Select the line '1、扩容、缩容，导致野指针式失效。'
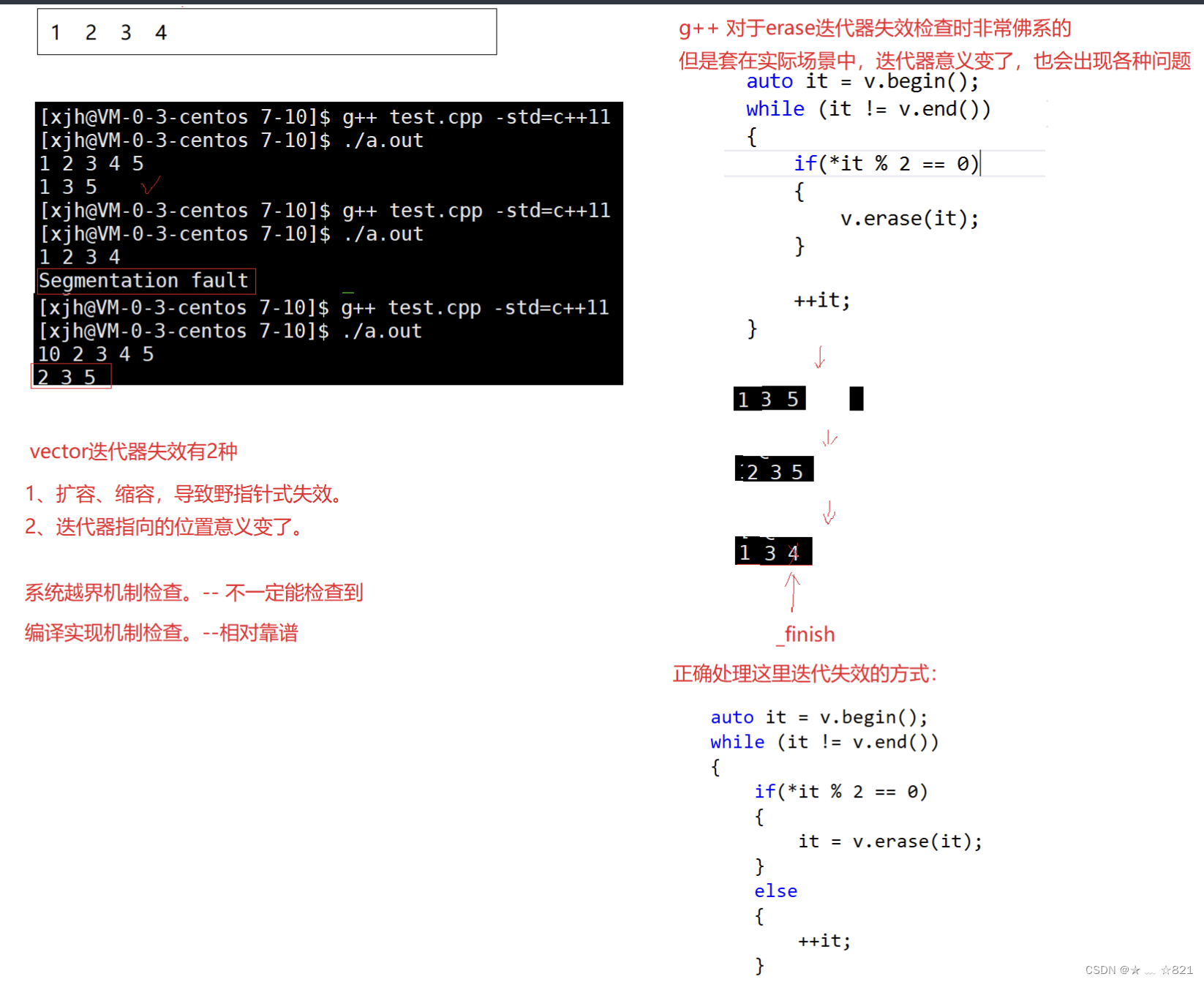This screenshot has width=1204, height=982. point(184,494)
